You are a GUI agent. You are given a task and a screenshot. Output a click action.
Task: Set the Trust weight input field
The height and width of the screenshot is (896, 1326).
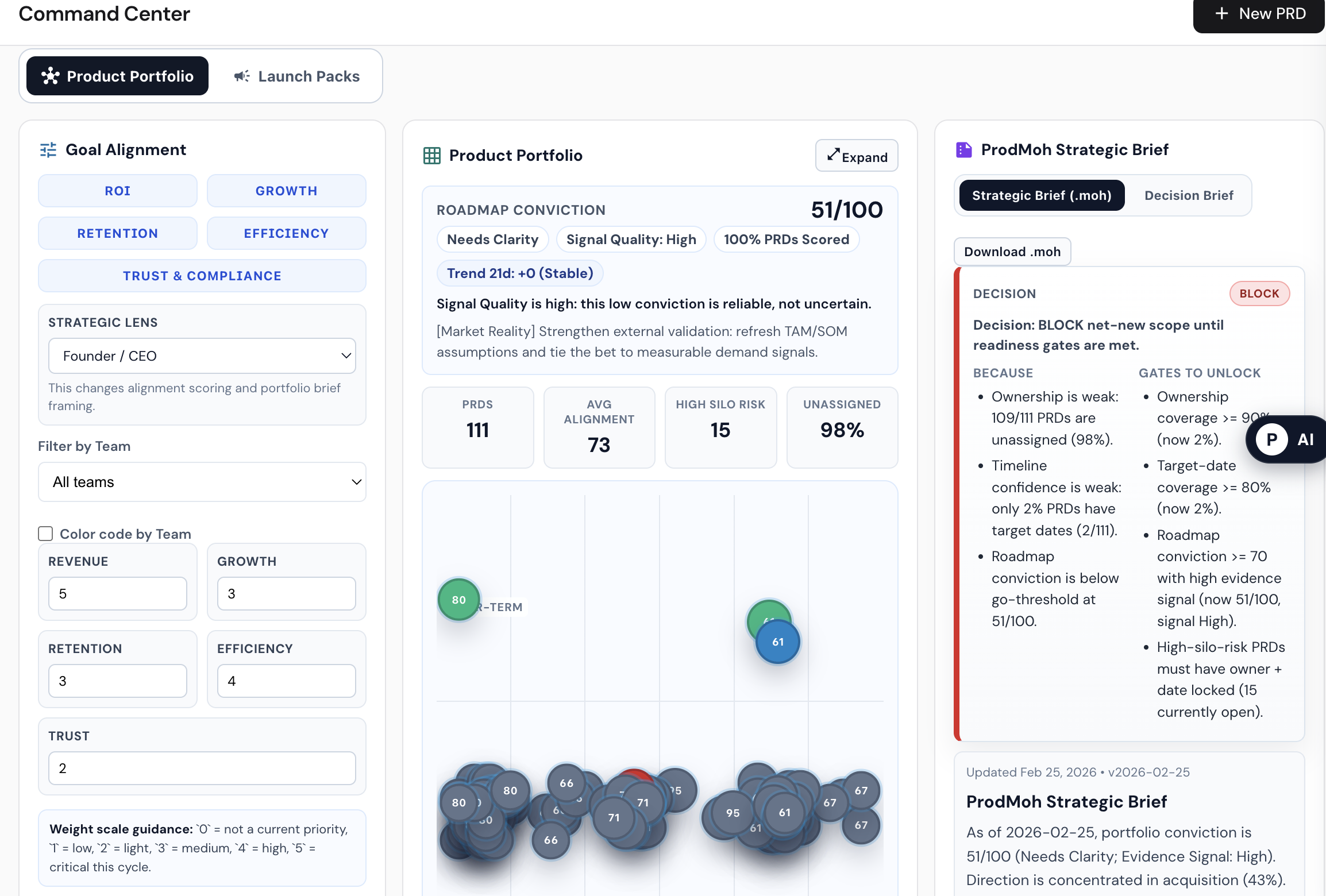(x=202, y=768)
